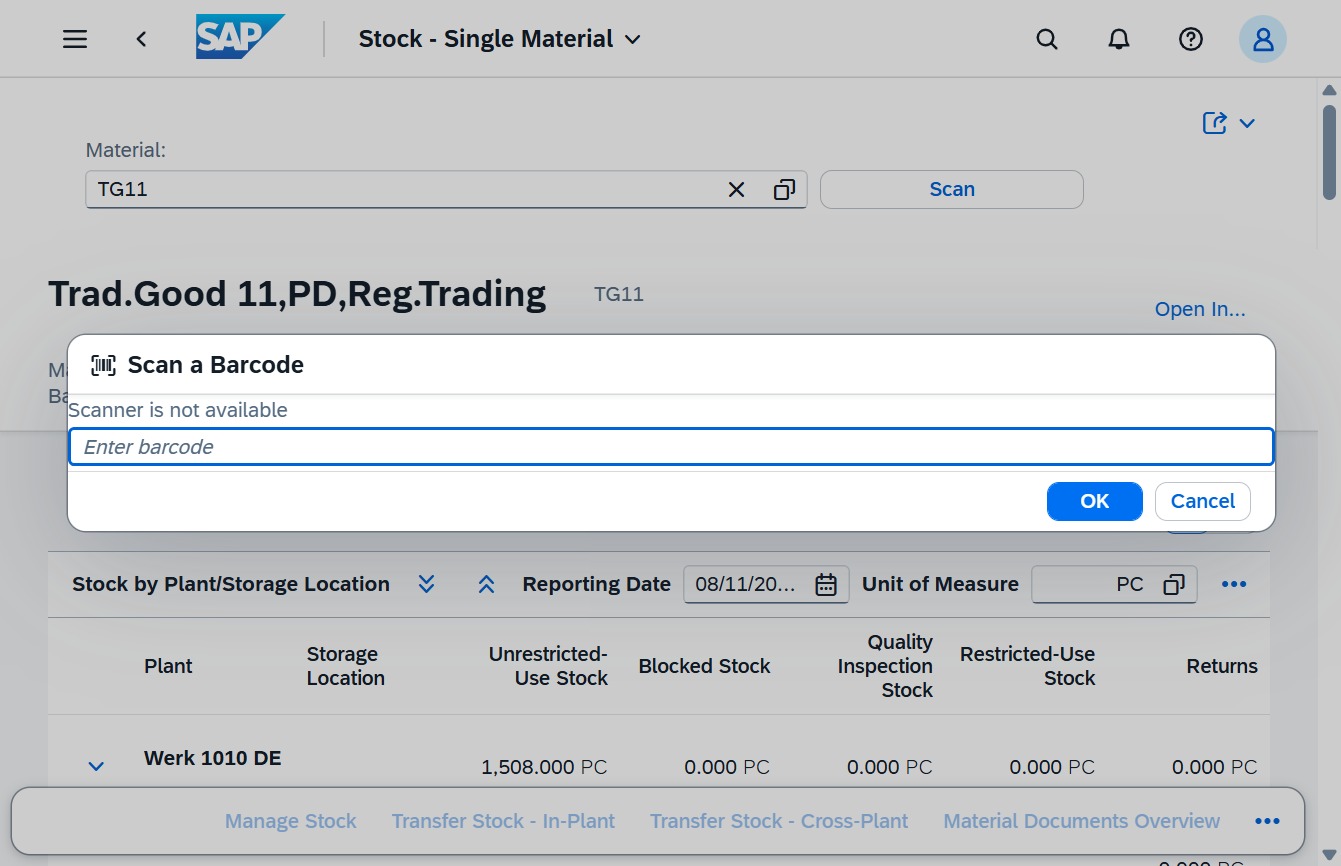
Task: Collapse all rows with double-up arrows
Action: click(487, 584)
